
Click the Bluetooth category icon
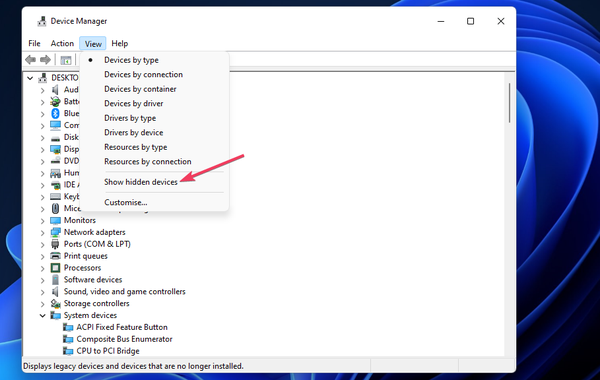pyautogui.click(x=55, y=113)
